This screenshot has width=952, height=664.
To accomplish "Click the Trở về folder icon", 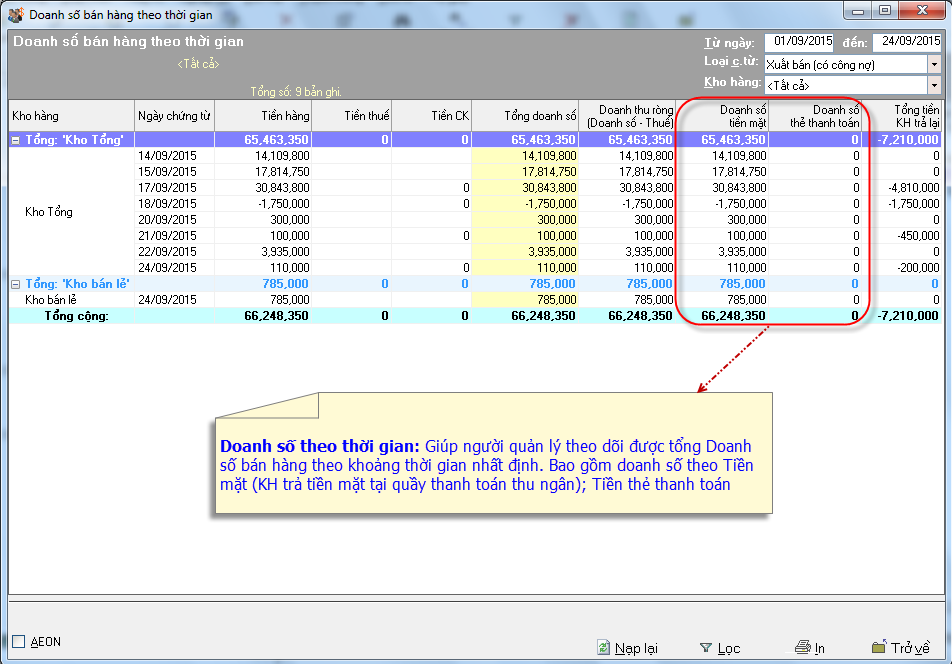I will [879, 648].
